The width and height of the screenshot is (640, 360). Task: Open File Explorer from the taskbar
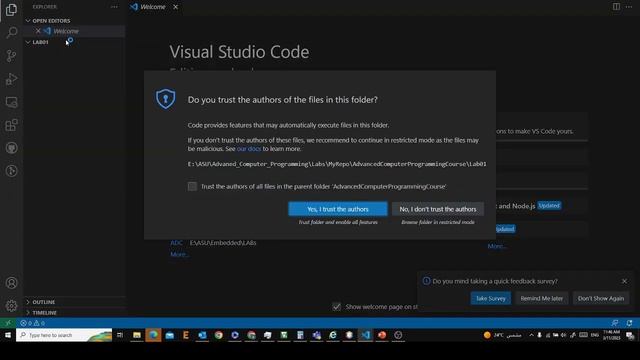[137, 335]
